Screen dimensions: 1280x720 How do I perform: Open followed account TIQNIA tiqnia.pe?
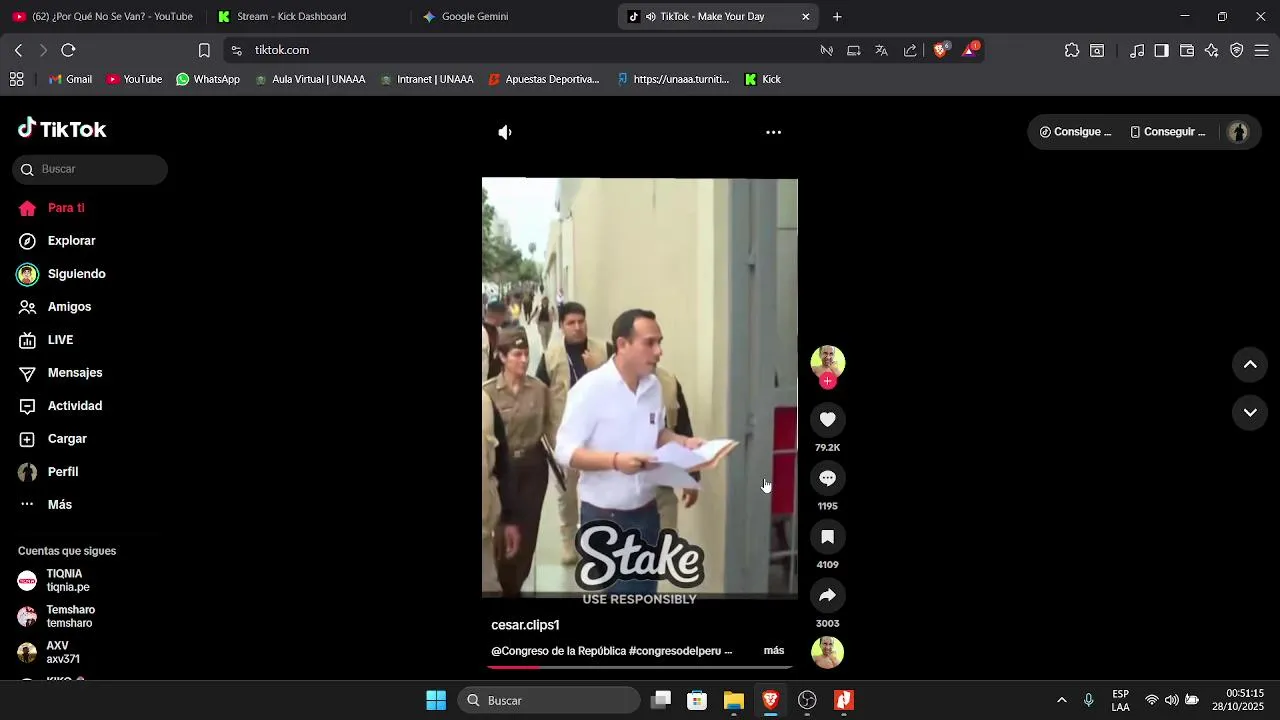pos(90,581)
